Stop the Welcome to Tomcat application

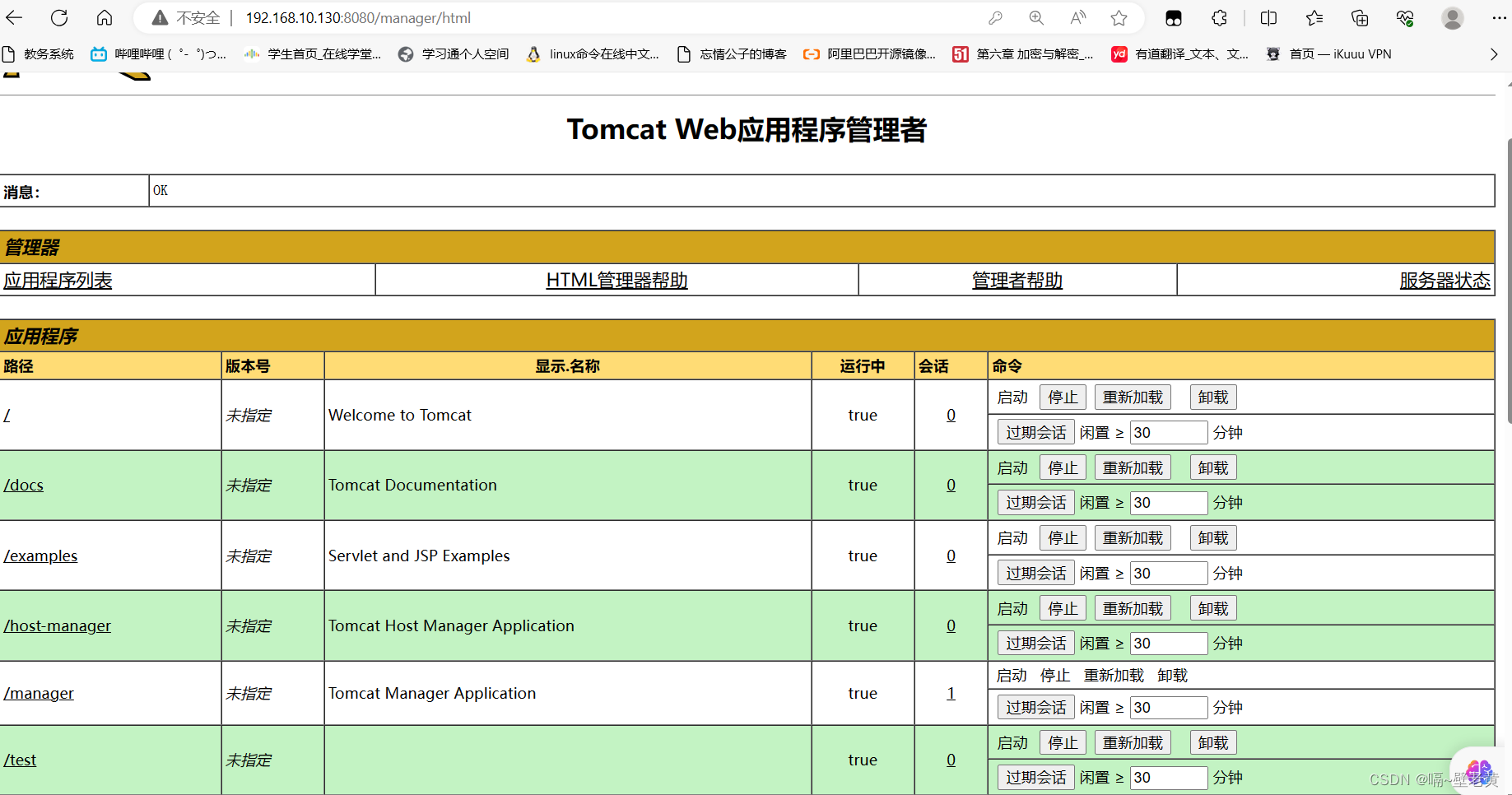click(1063, 397)
